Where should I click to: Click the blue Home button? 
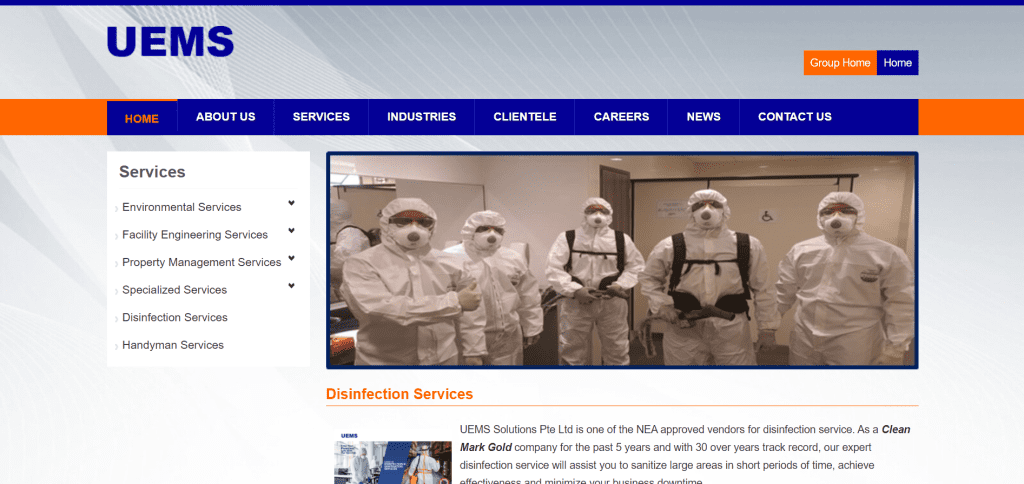pos(897,63)
